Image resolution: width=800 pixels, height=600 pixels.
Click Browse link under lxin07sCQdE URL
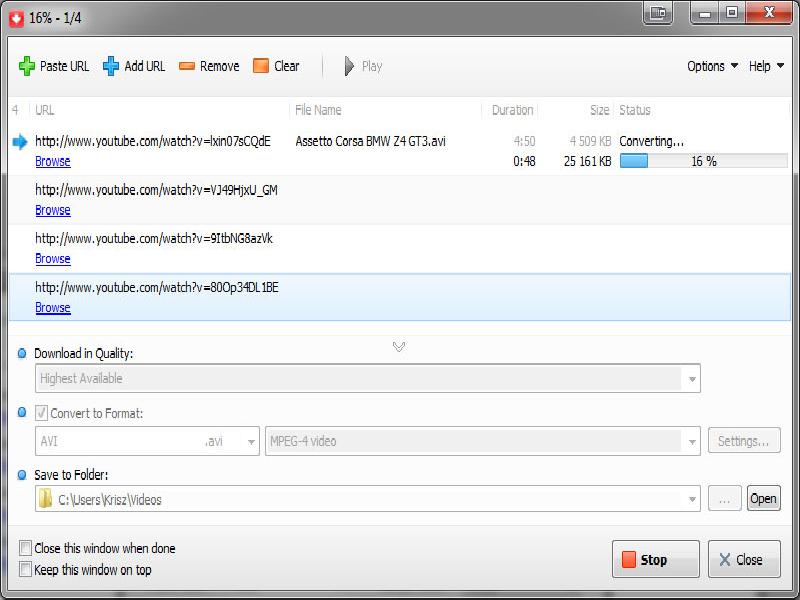(53, 161)
